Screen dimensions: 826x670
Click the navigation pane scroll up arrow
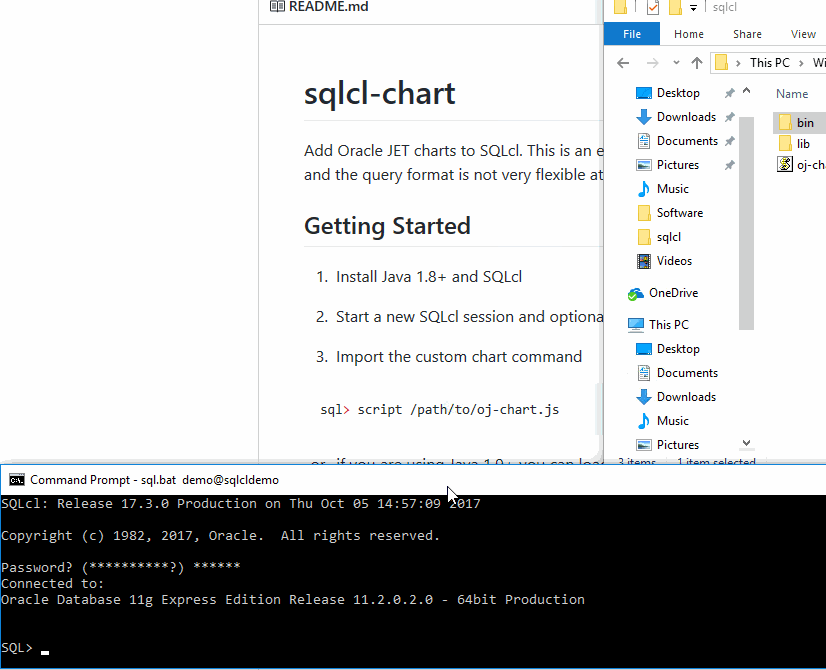[746, 91]
